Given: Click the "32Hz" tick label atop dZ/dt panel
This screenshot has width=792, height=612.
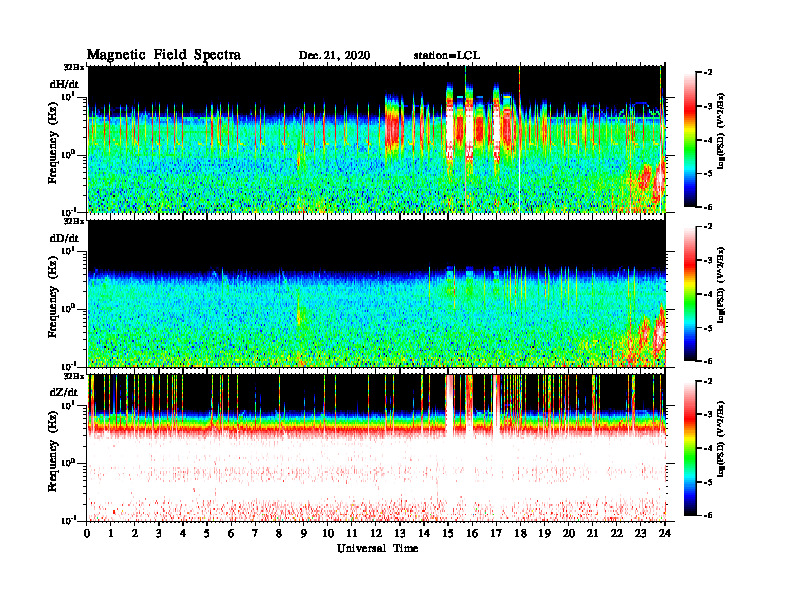Looking at the screenshot, I should point(73,376).
